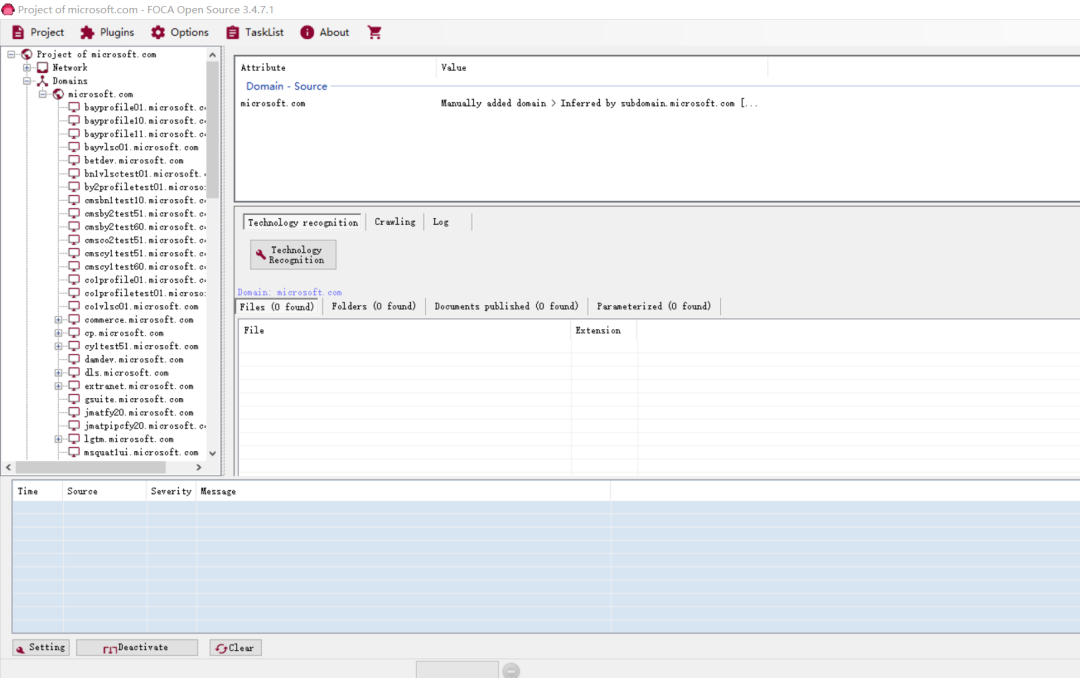Sort log by Severity column header
Screen dimensions: 1080x678
click(x=171, y=491)
